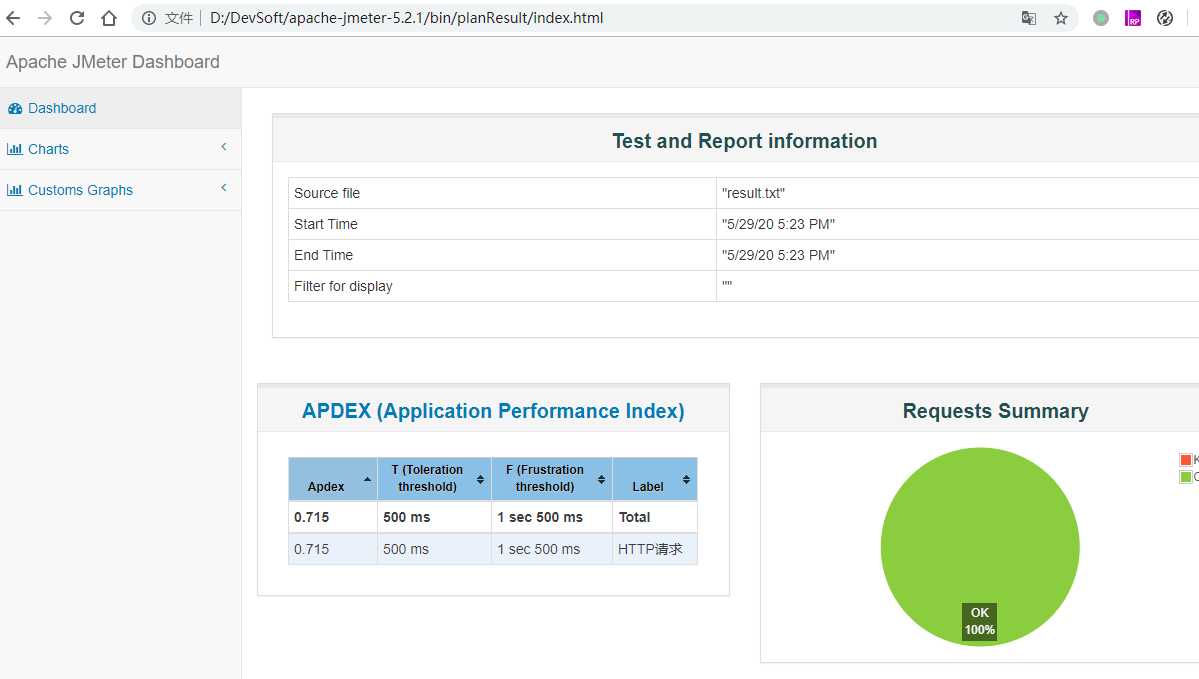Click the HTTP请求 row Apdex value 0.715
The image size is (1199, 679).
[311, 549]
